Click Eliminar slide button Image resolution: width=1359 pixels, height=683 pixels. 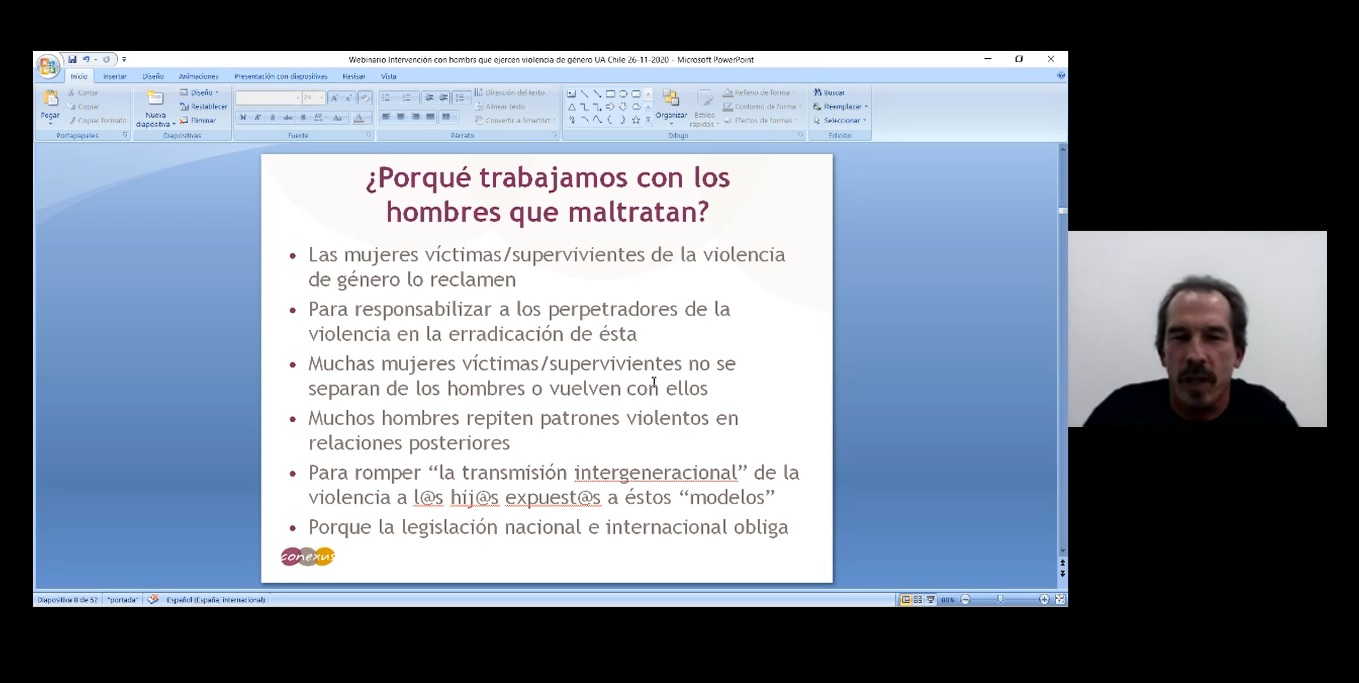click(198, 120)
